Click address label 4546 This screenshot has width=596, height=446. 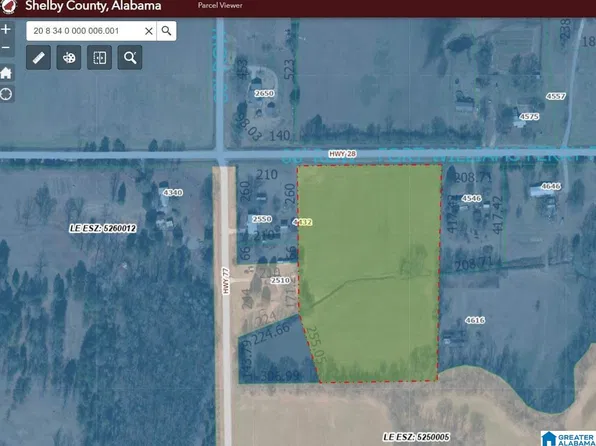tap(472, 198)
